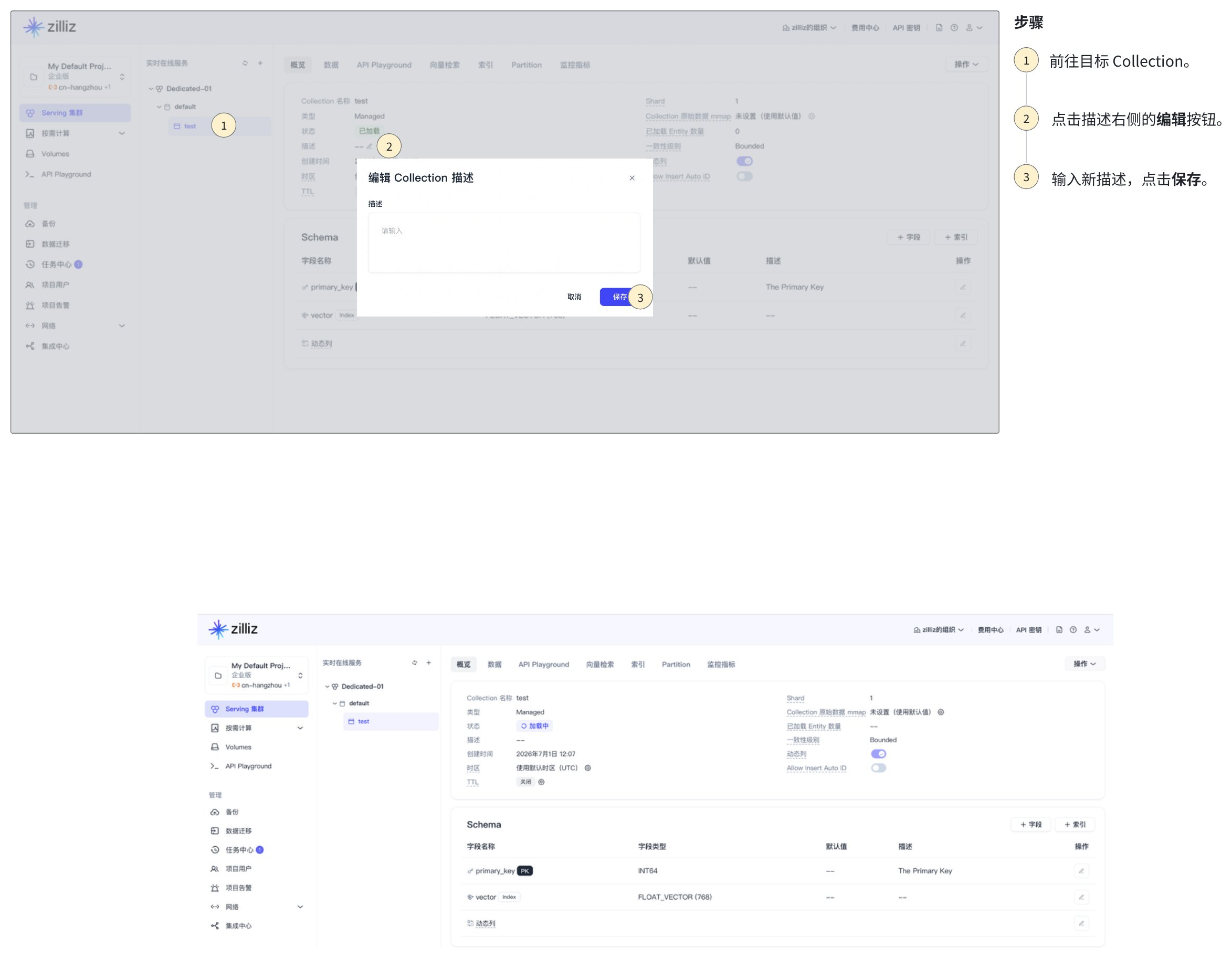This screenshot has width=1232, height=958.
Task: Toggle Allow Insert Auto ID in undimmed console
Action: pyautogui.click(x=878, y=768)
